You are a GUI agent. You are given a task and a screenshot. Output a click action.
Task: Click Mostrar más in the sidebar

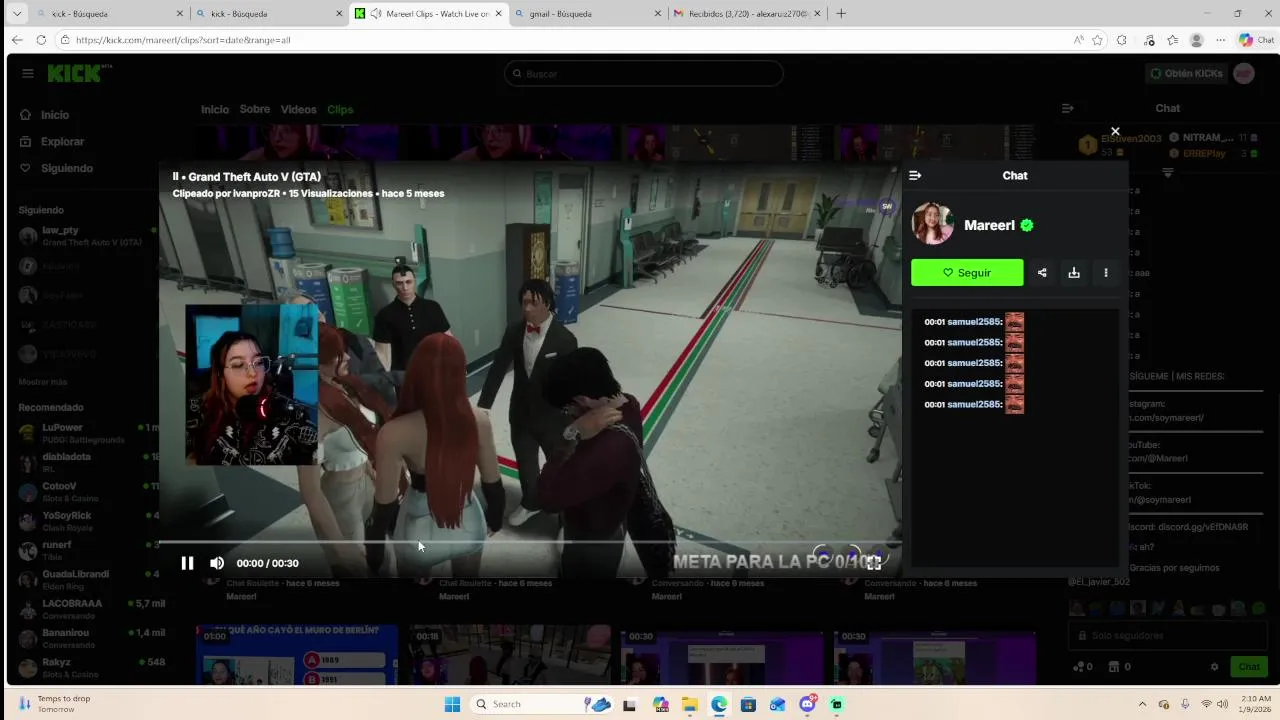[x=43, y=382]
